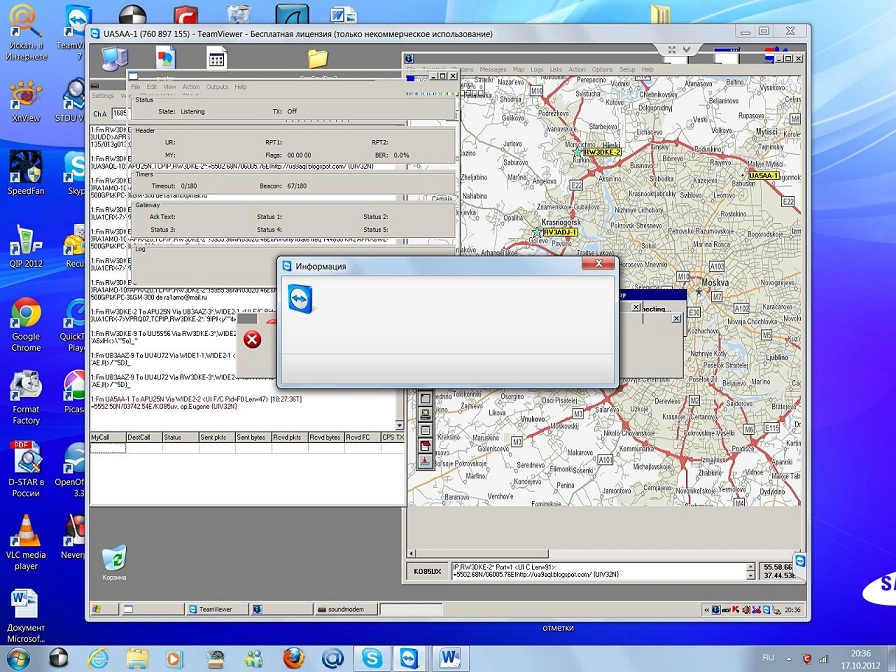Image resolution: width=896 pixels, height=672 pixels.
Task: Open the Outputs menu in the status window
Action: pos(217,87)
